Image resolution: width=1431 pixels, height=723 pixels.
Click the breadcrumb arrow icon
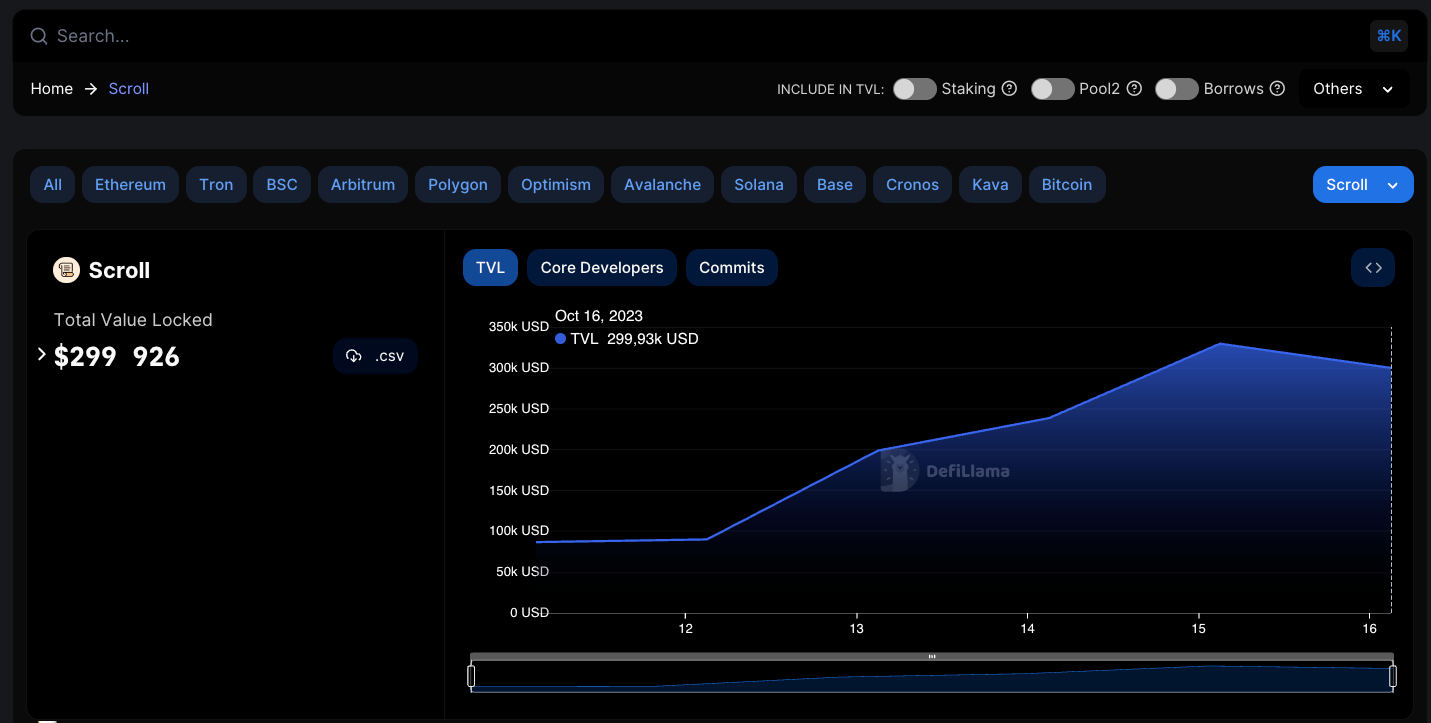point(91,89)
